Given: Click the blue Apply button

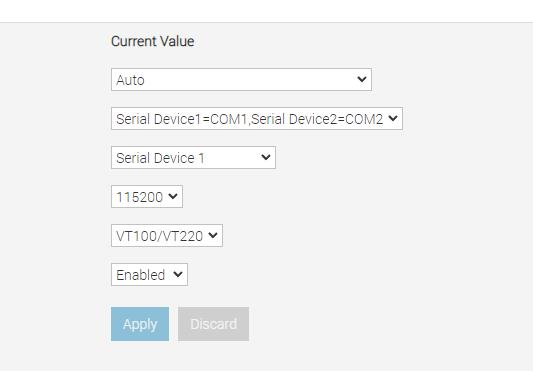Looking at the screenshot, I should (x=140, y=324).
